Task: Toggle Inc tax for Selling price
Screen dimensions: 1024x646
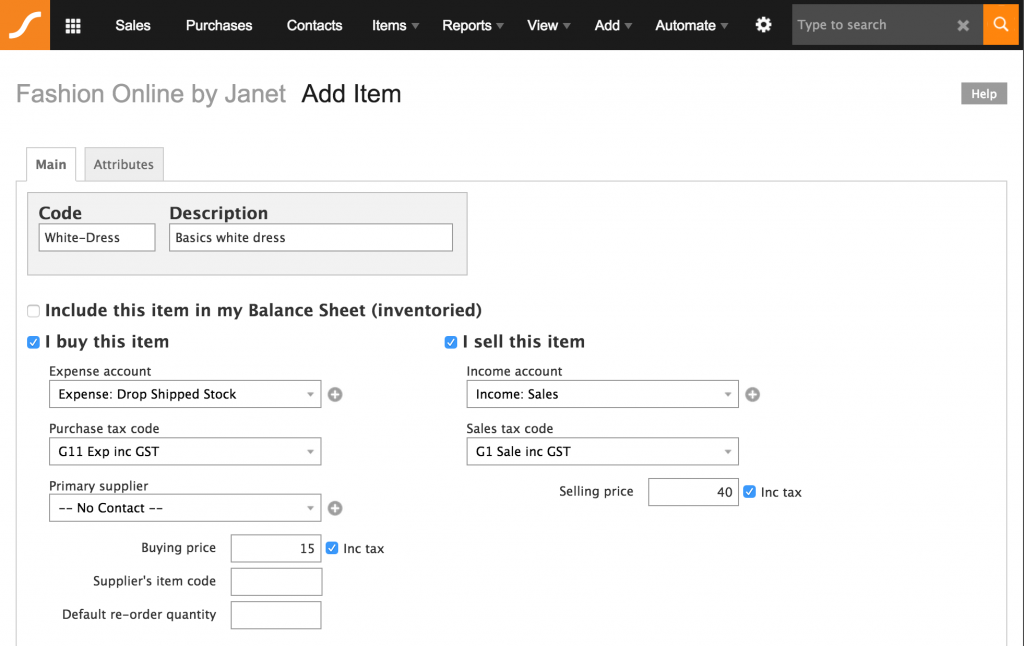Action: 749,492
